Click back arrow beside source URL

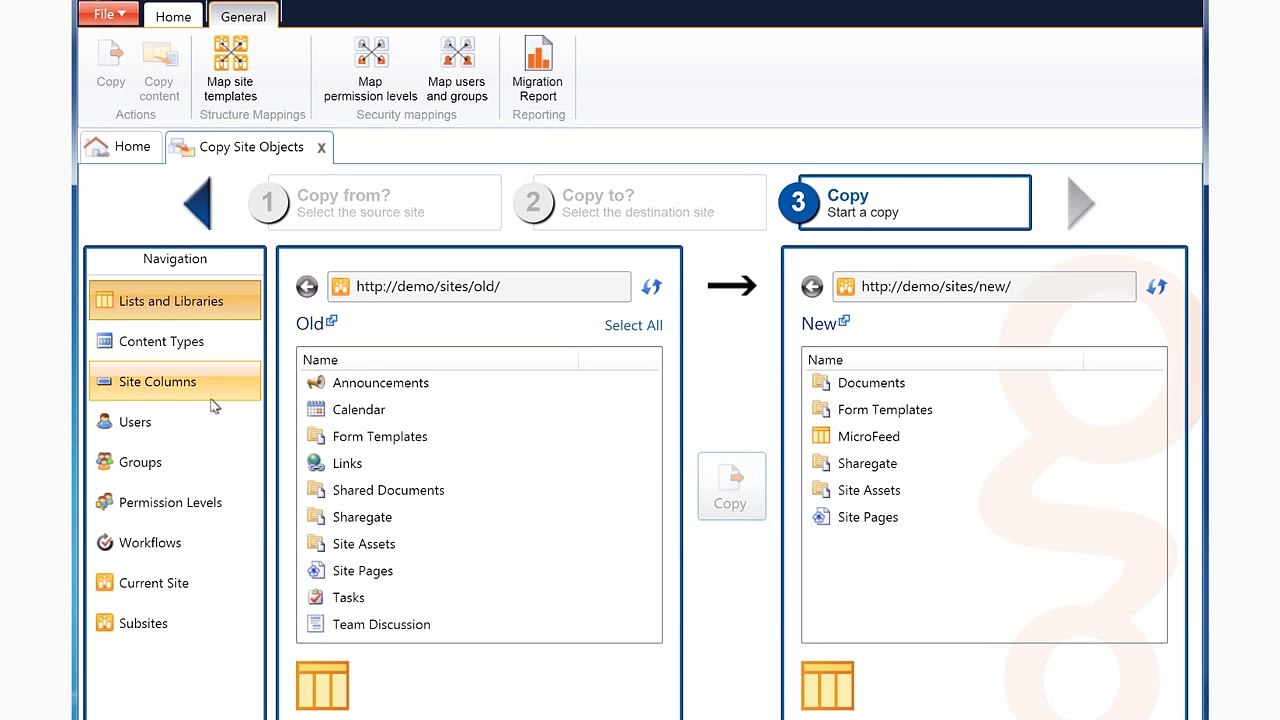click(307, 287)
